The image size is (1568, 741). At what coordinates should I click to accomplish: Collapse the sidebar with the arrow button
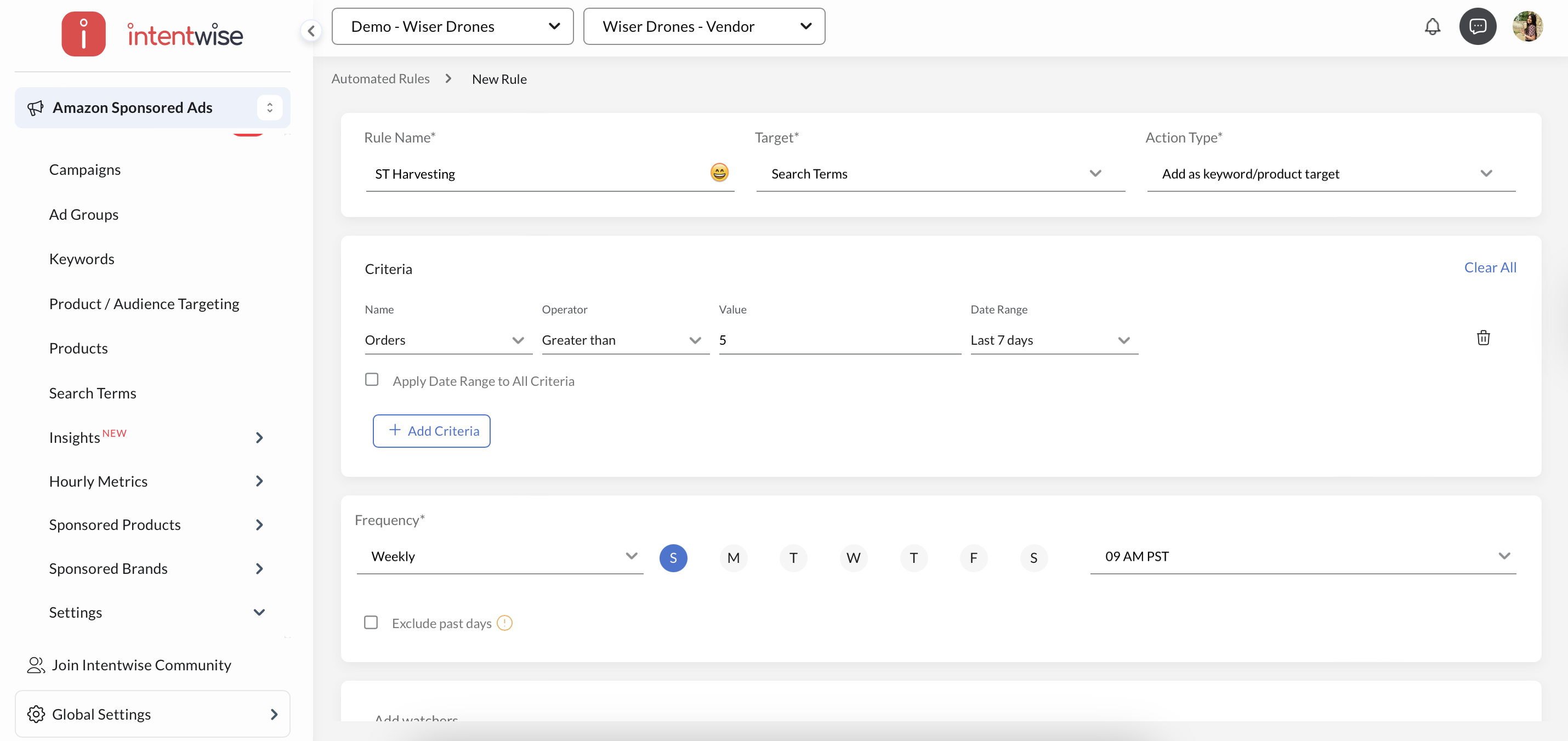311,31
